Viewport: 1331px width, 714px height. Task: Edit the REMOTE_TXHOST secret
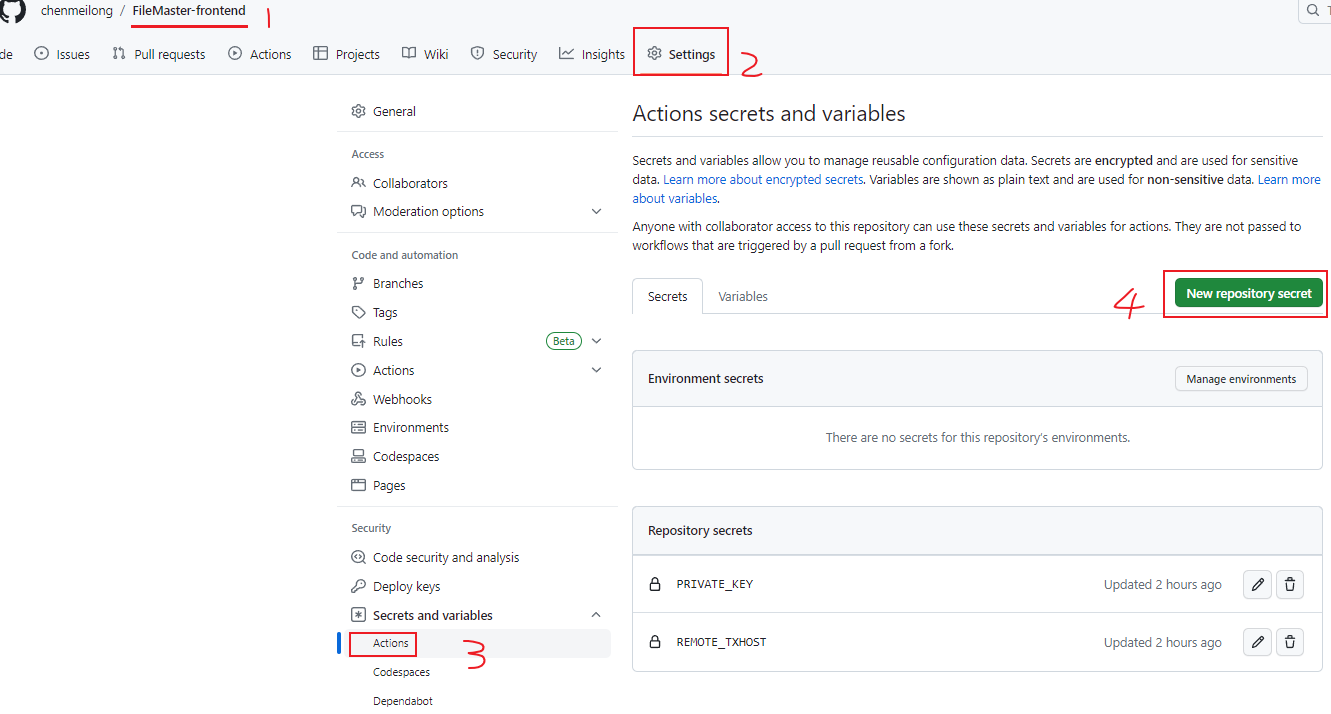[1257, 641]
